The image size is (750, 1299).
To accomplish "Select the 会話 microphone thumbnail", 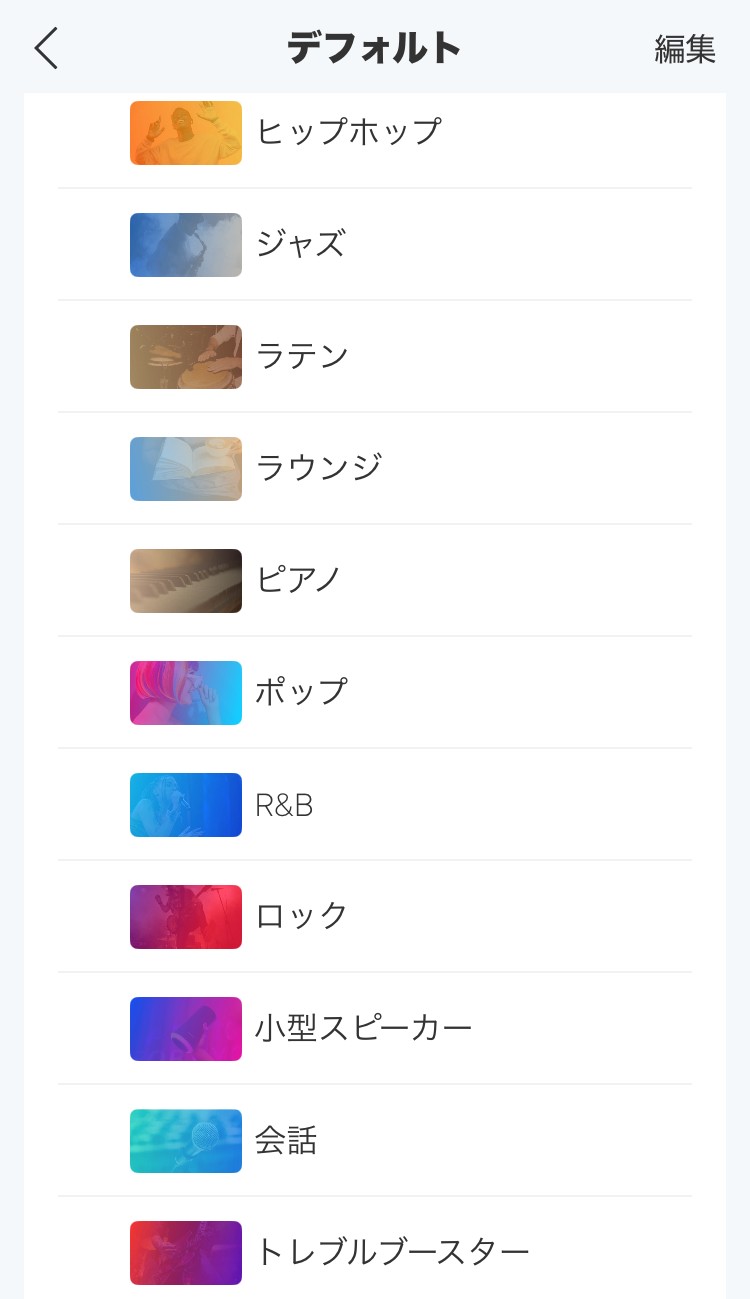I will click(x=186, y=1141).
